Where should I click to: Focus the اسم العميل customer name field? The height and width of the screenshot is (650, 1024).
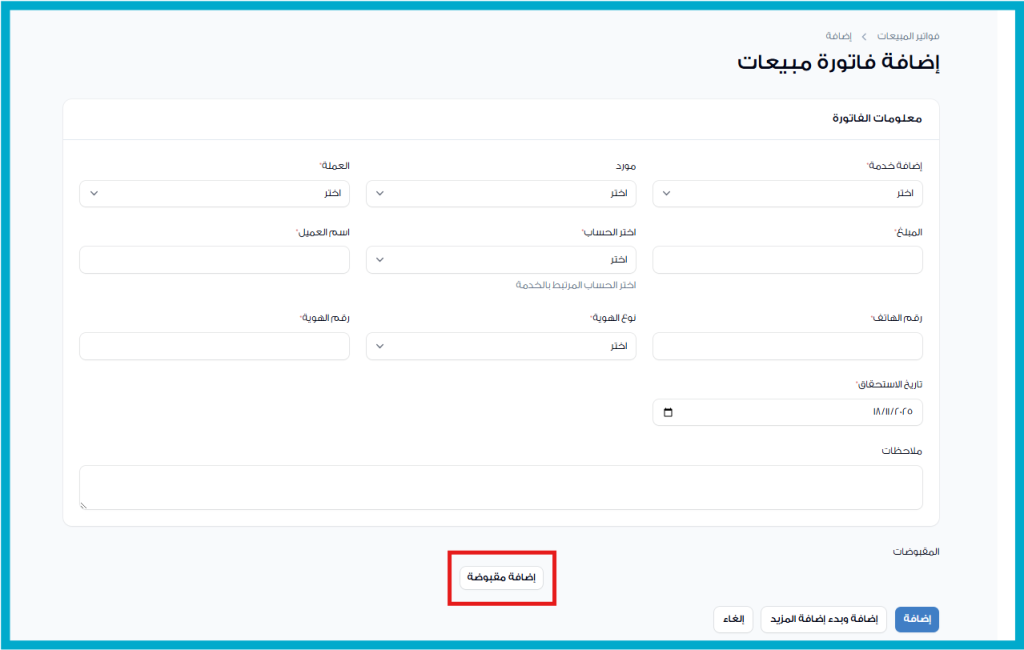click(214, 260)
